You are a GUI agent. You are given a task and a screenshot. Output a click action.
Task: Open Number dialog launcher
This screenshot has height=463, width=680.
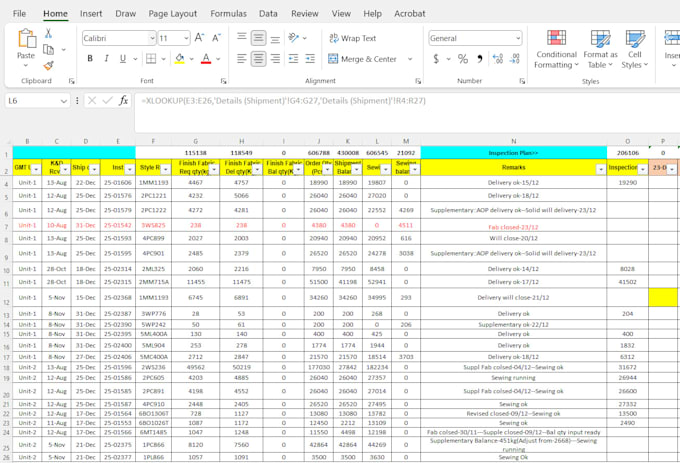coord(522,81)
